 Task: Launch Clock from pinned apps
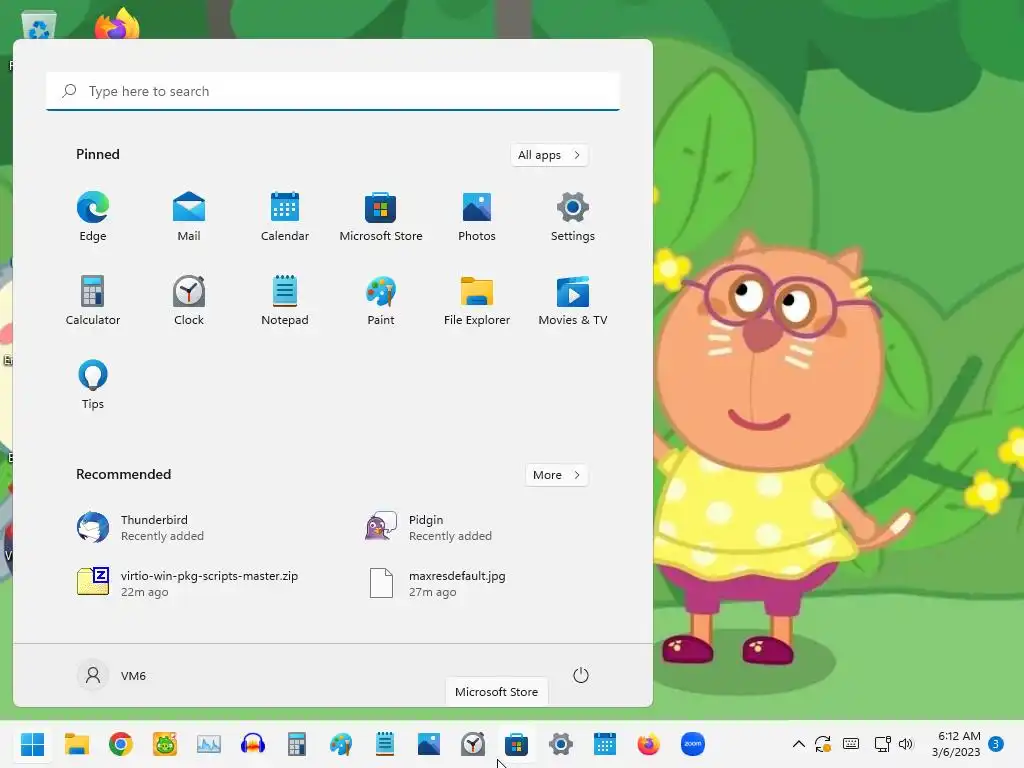[189, 300]
